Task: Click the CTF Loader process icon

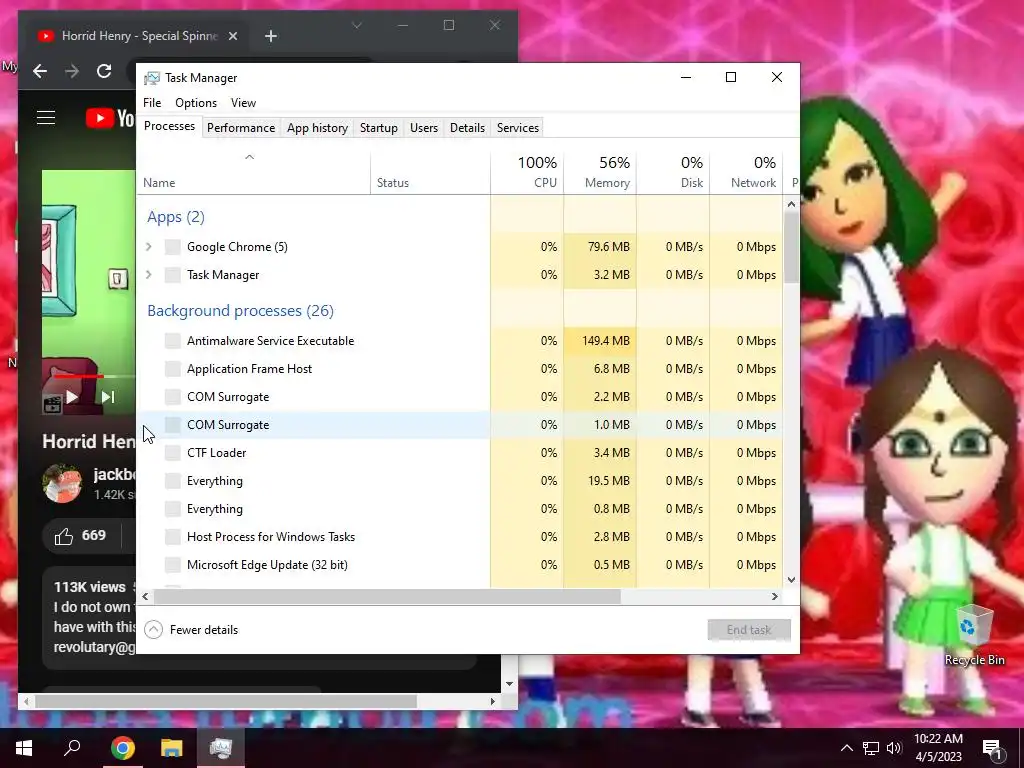Action: point(172,453)
